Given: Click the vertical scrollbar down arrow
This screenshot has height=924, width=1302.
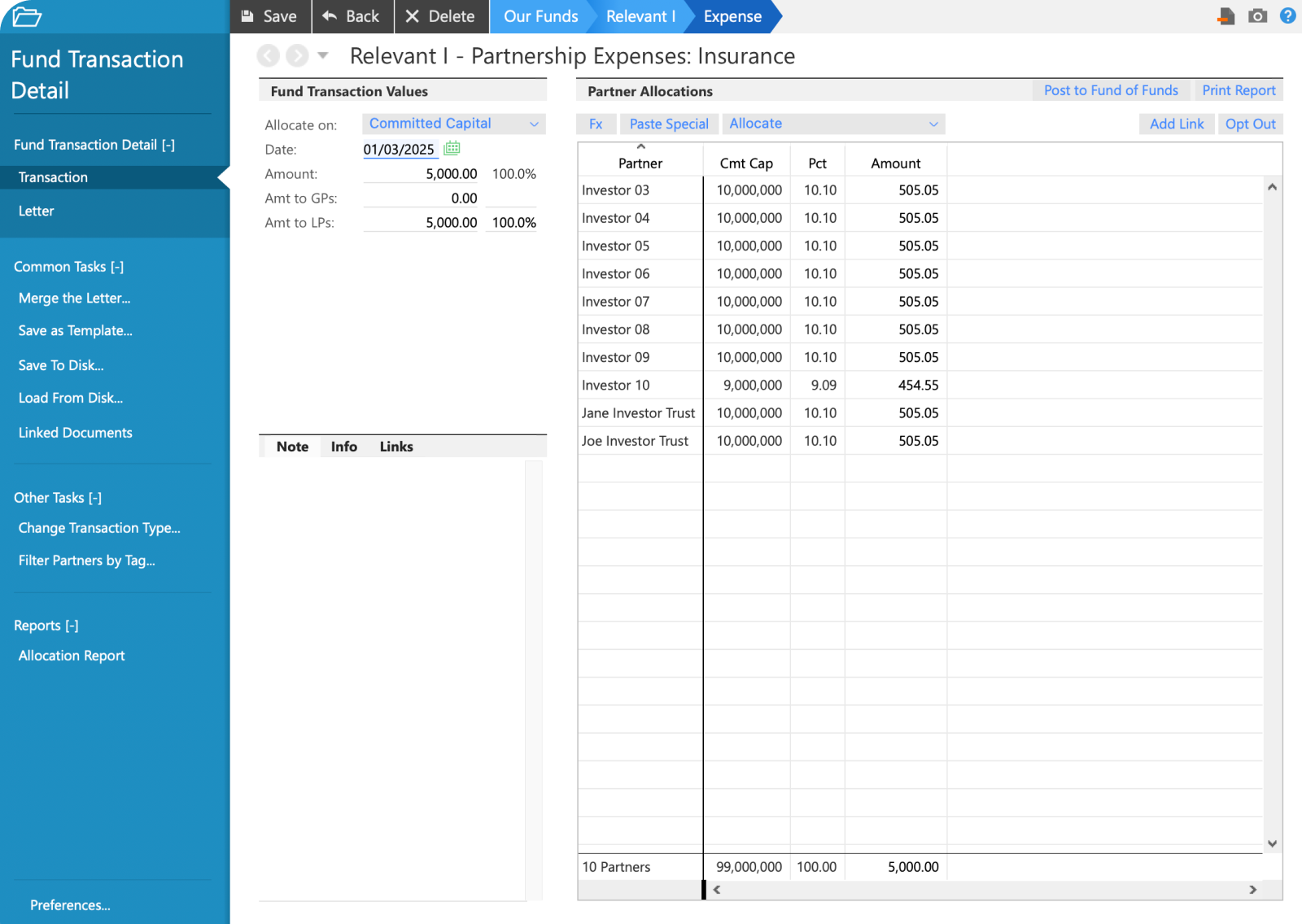Looking at the screenshot, I should tap(1272, 843).
